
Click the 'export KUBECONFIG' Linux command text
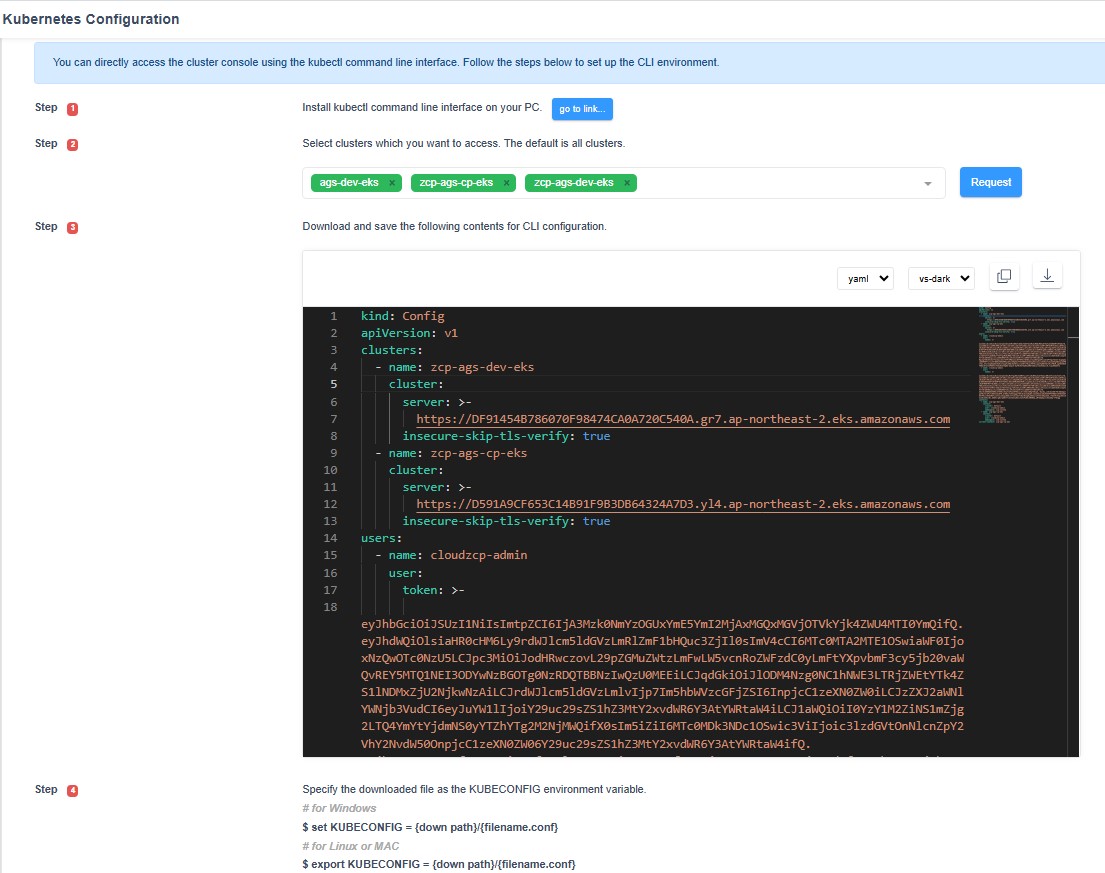click(439, 864)
